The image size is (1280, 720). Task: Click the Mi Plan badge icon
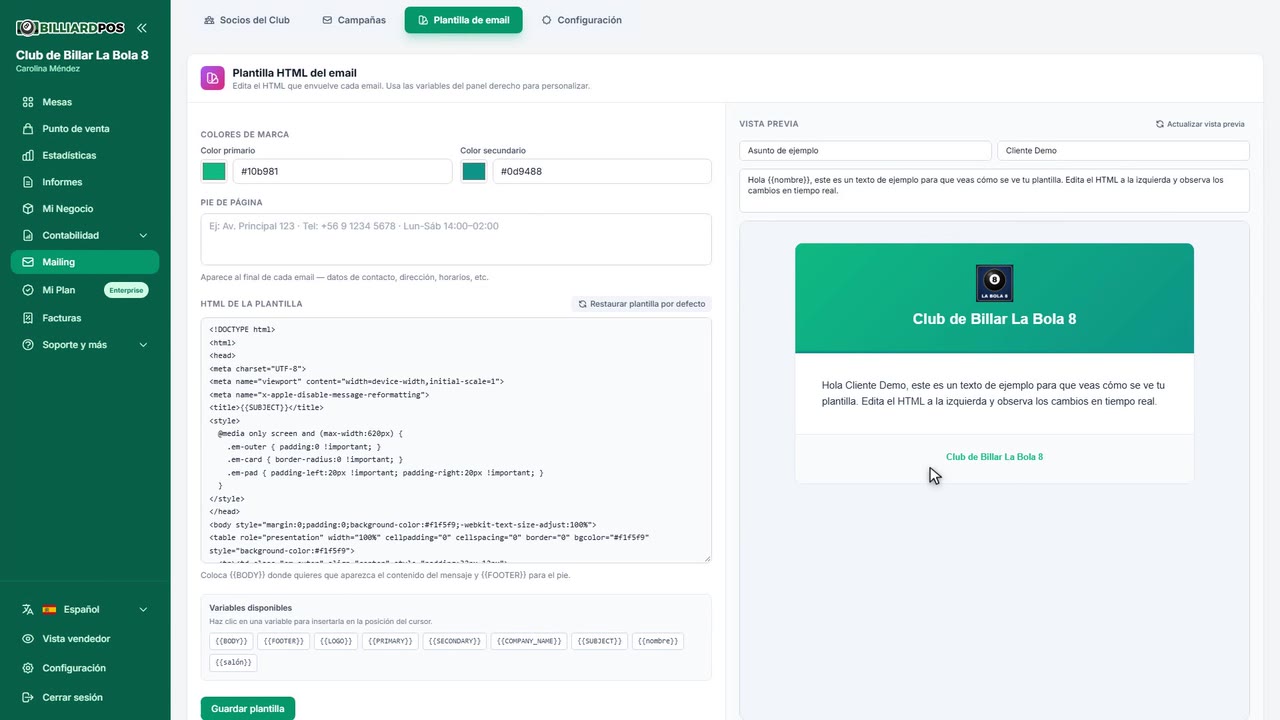[28, 290]
